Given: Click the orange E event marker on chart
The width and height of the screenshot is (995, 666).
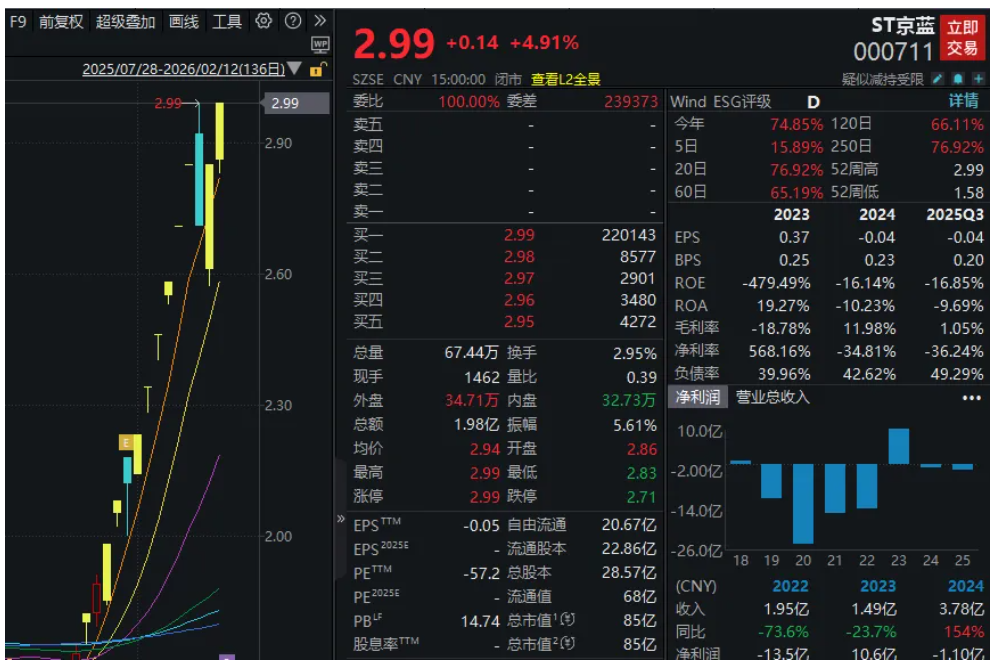Looking at the screenshot, I should pyautogui.click(x=127, y=442).
